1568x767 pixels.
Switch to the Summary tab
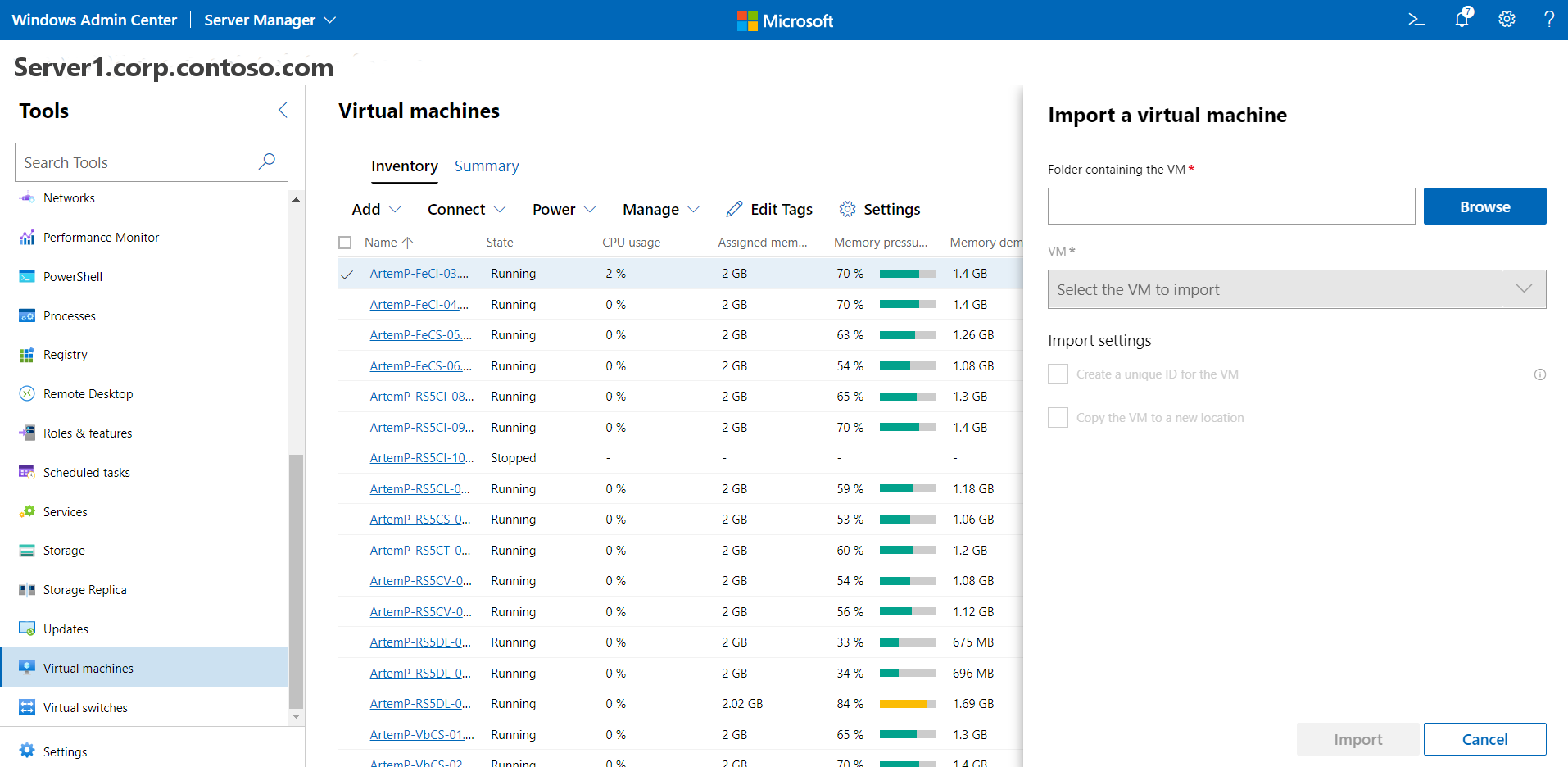[x=487, y=166]
